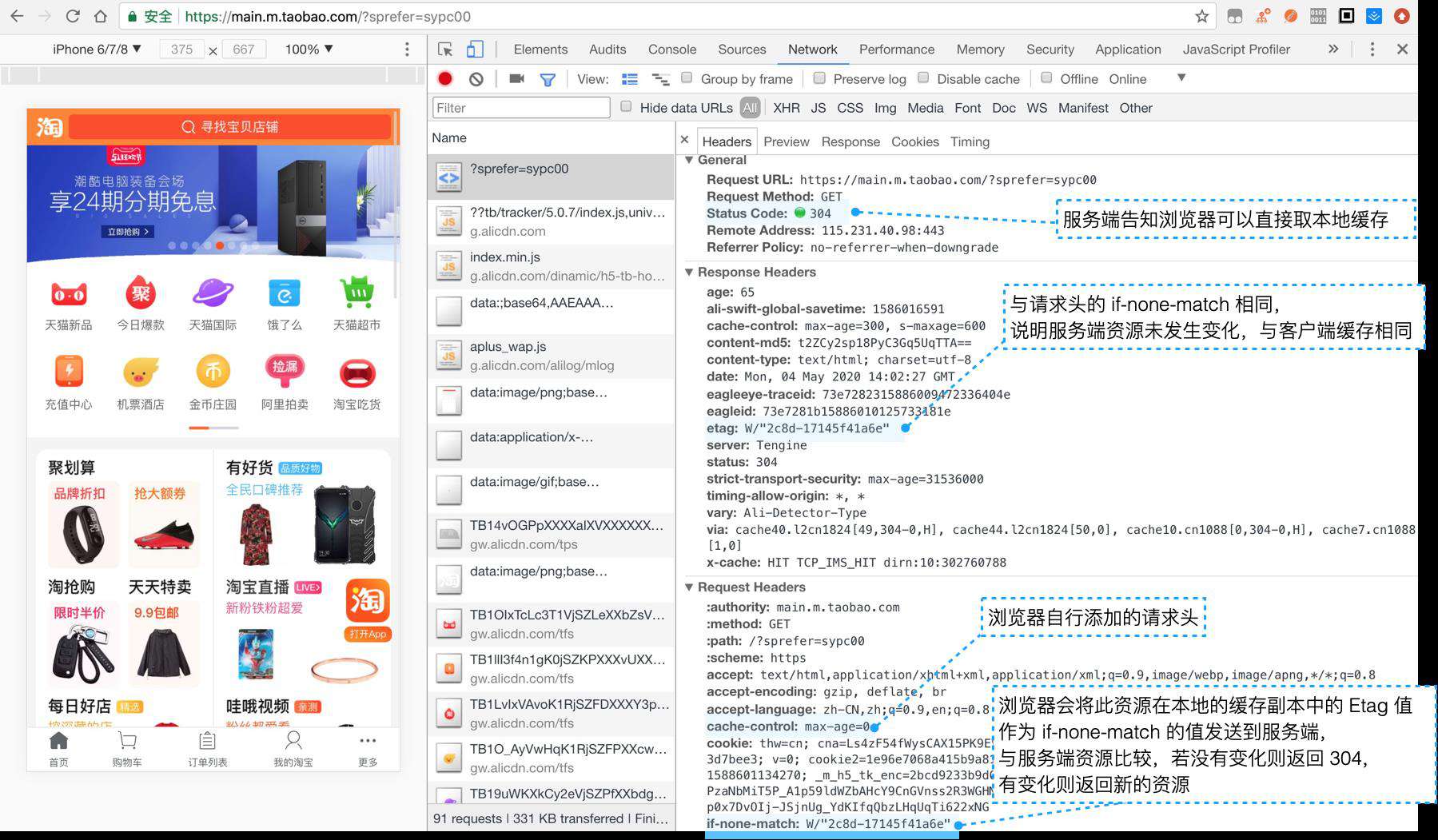1438x840 pixels.
Task: Open iPhone 6/7/8 device dropdown
Action: (97, 50)
